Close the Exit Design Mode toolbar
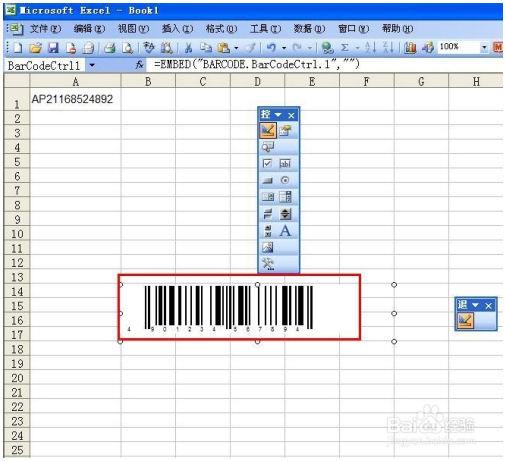 tap(489, 306)
